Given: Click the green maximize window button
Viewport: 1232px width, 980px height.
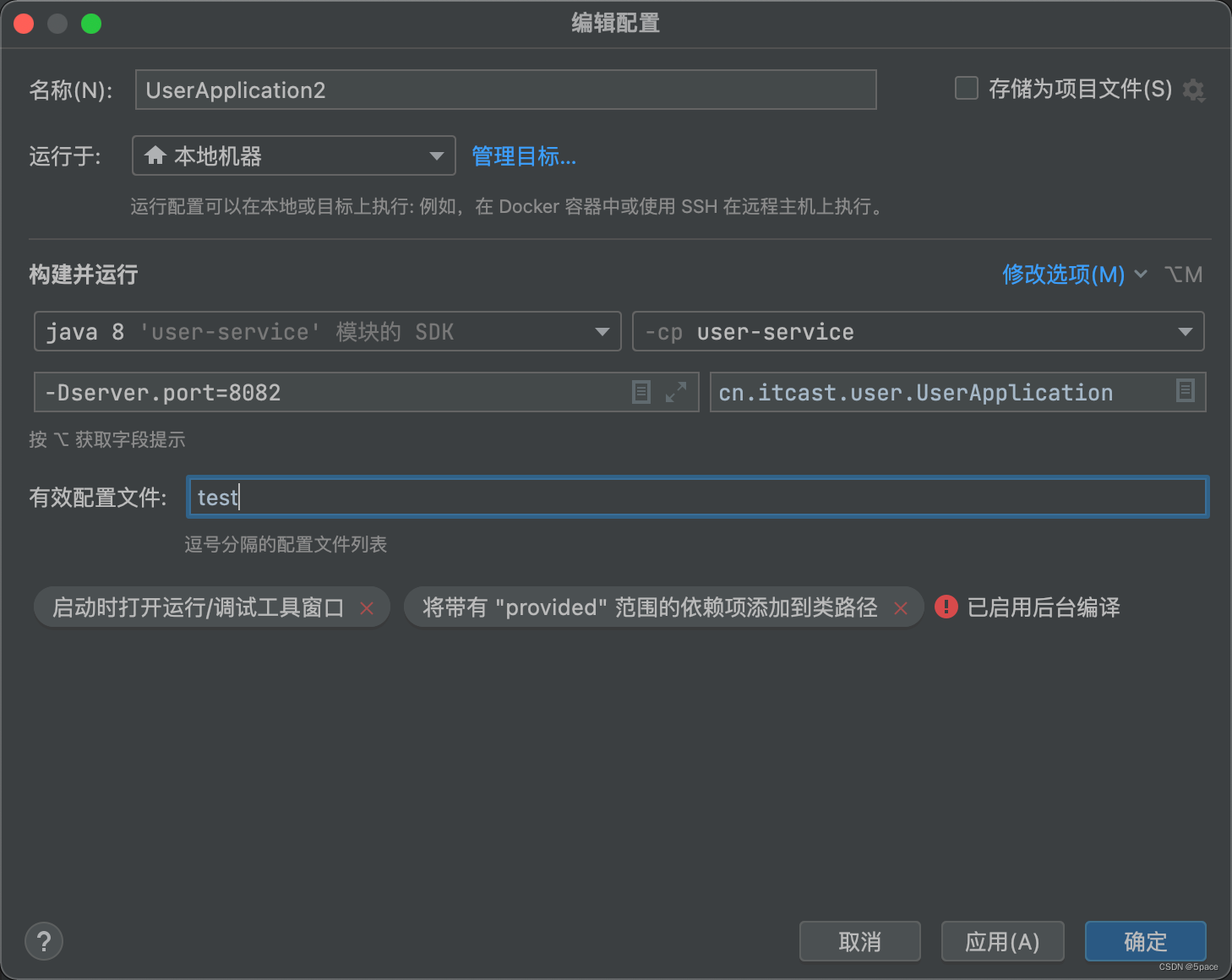Looking at the screenshot, I should (x=91, y=24).
